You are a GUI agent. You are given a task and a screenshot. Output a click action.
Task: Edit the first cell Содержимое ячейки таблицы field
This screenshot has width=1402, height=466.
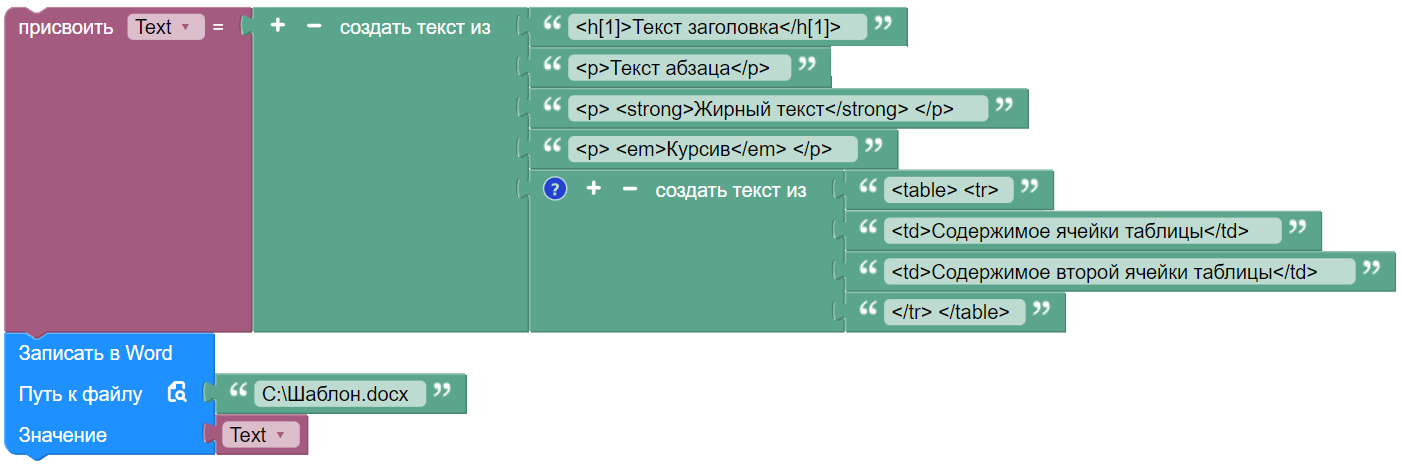click(x=1083, y=231)
